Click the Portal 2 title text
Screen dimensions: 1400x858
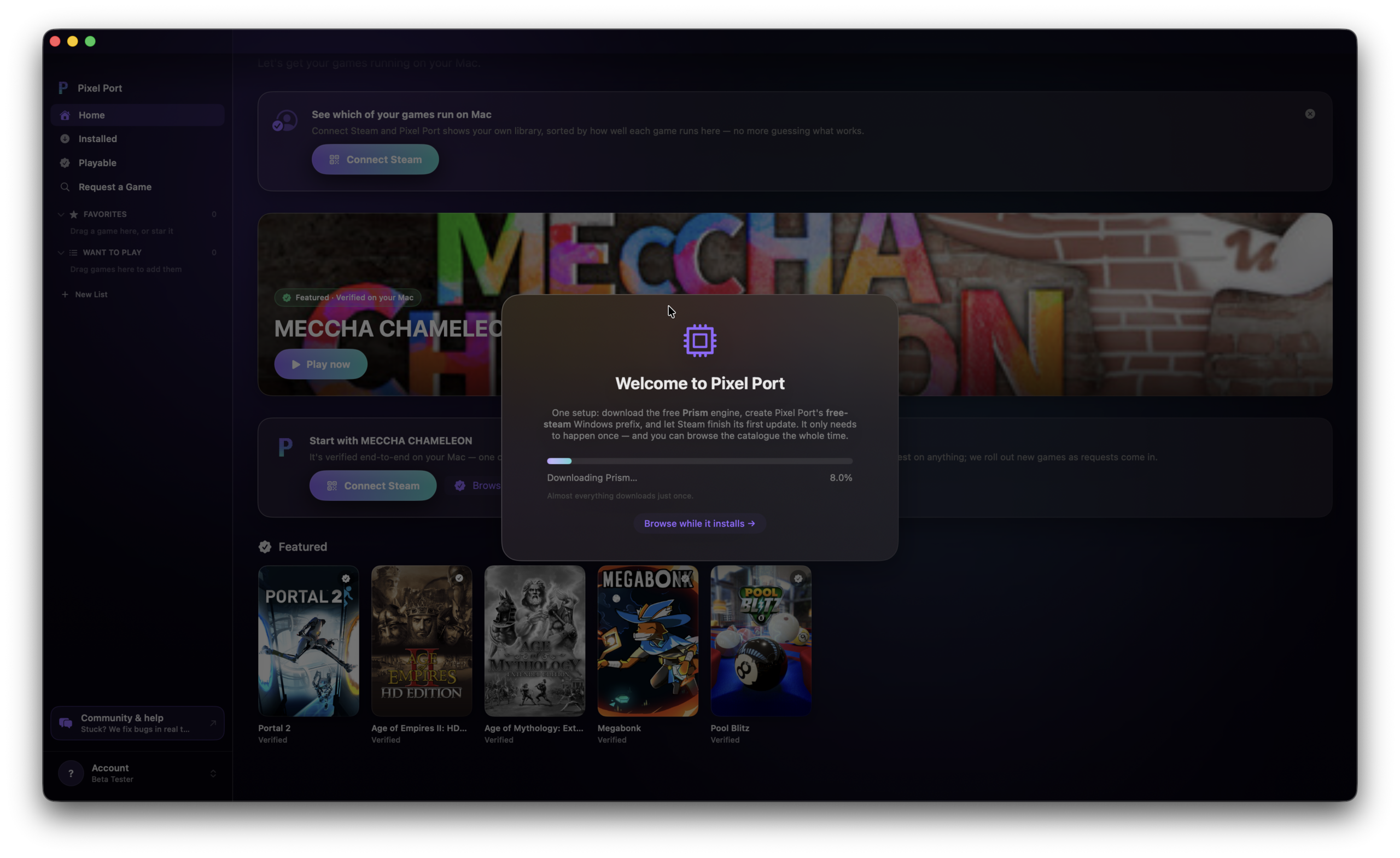(274, 728)
